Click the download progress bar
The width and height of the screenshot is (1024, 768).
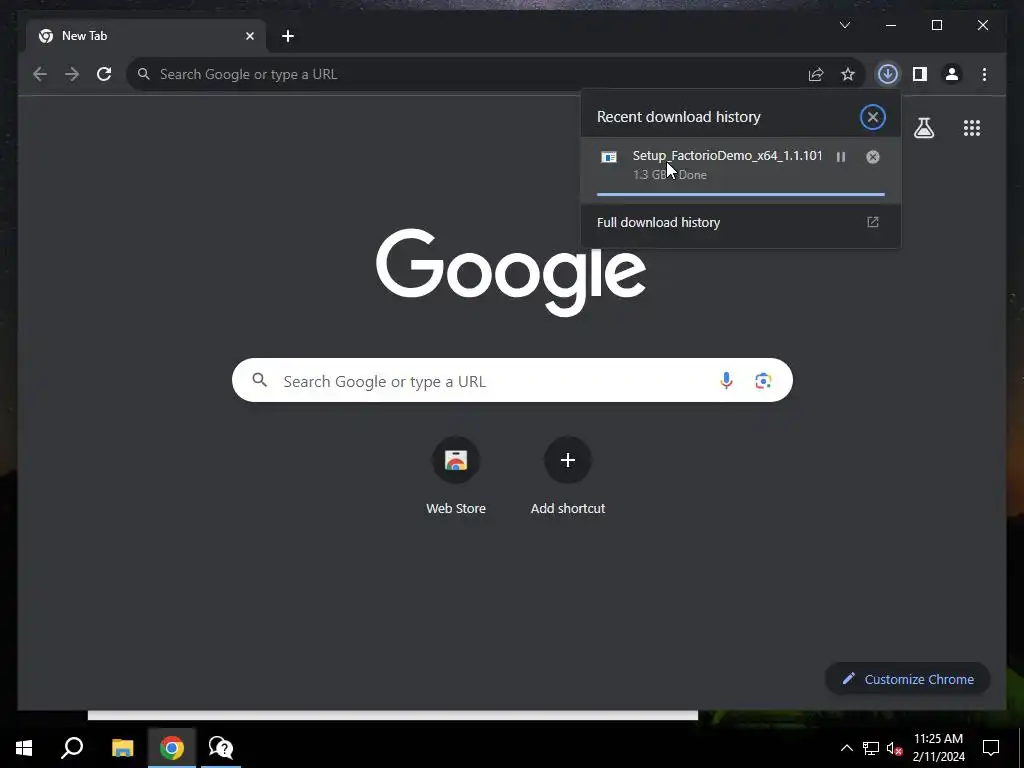[x=741, y=194]
